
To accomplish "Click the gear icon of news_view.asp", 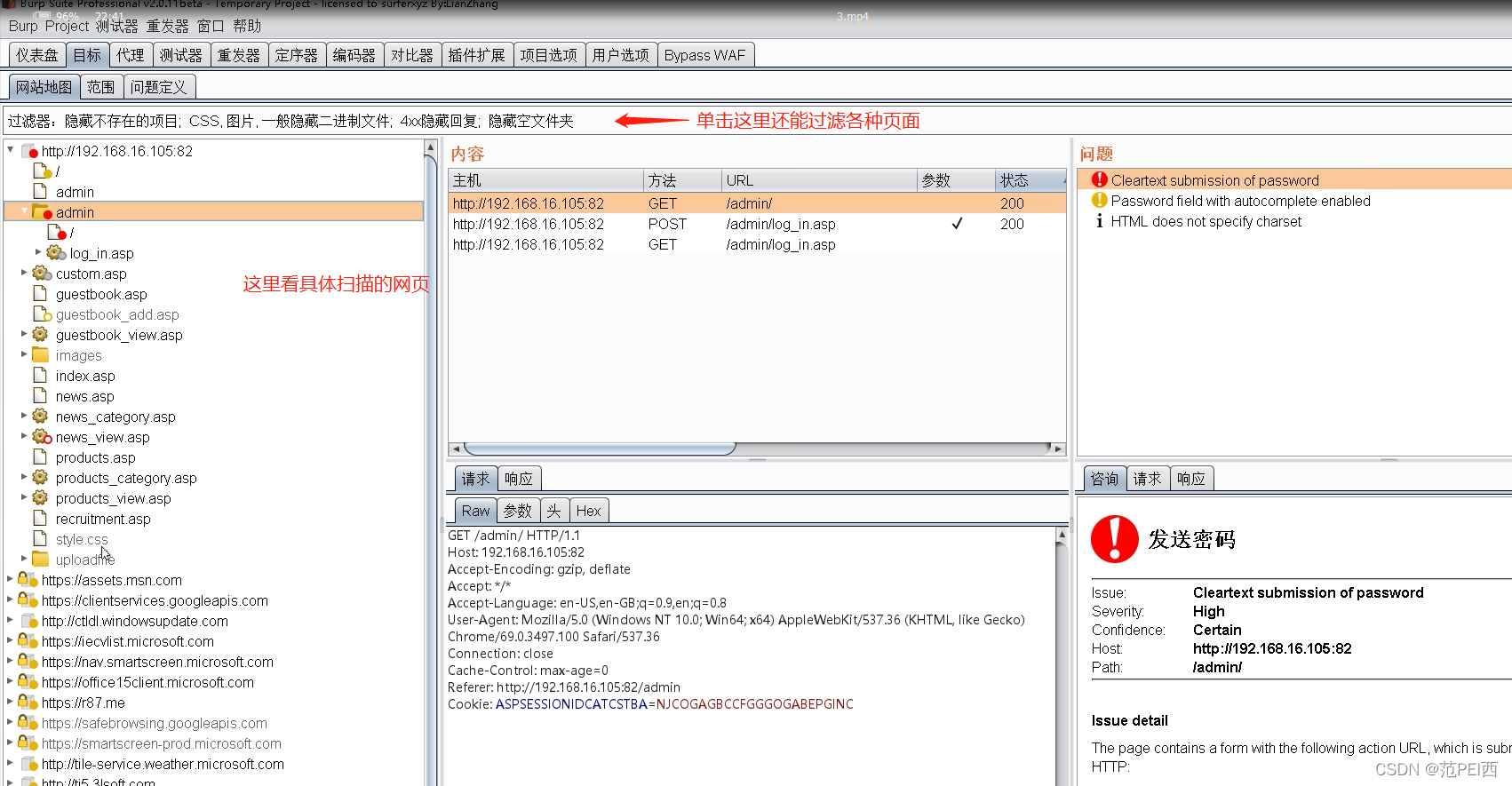I will tap(41, 437).
